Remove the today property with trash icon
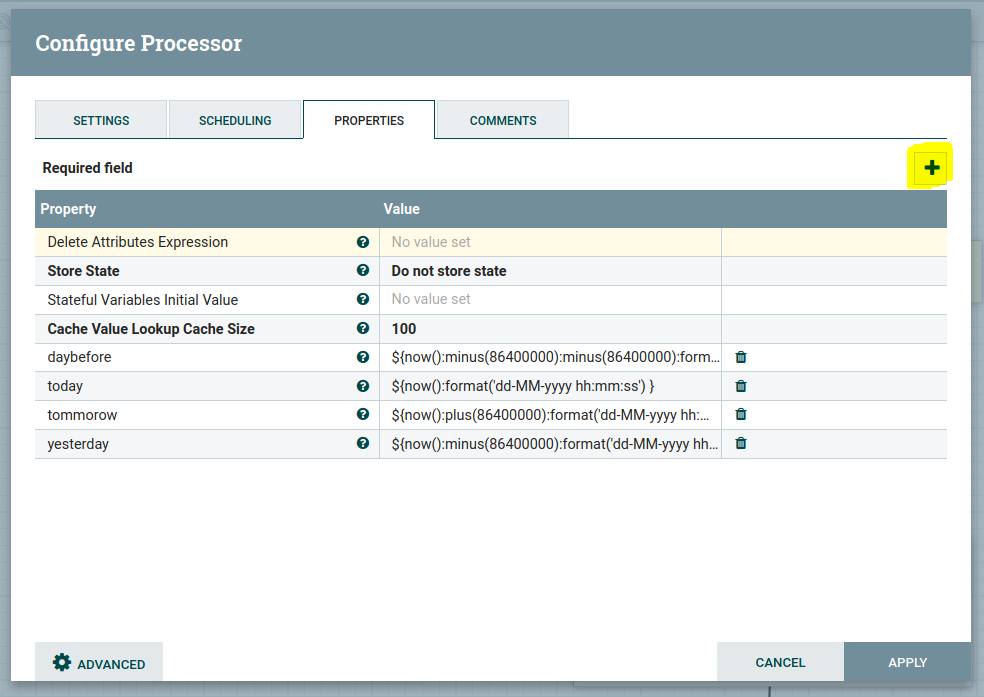984x697 pixels. (740, 386)
